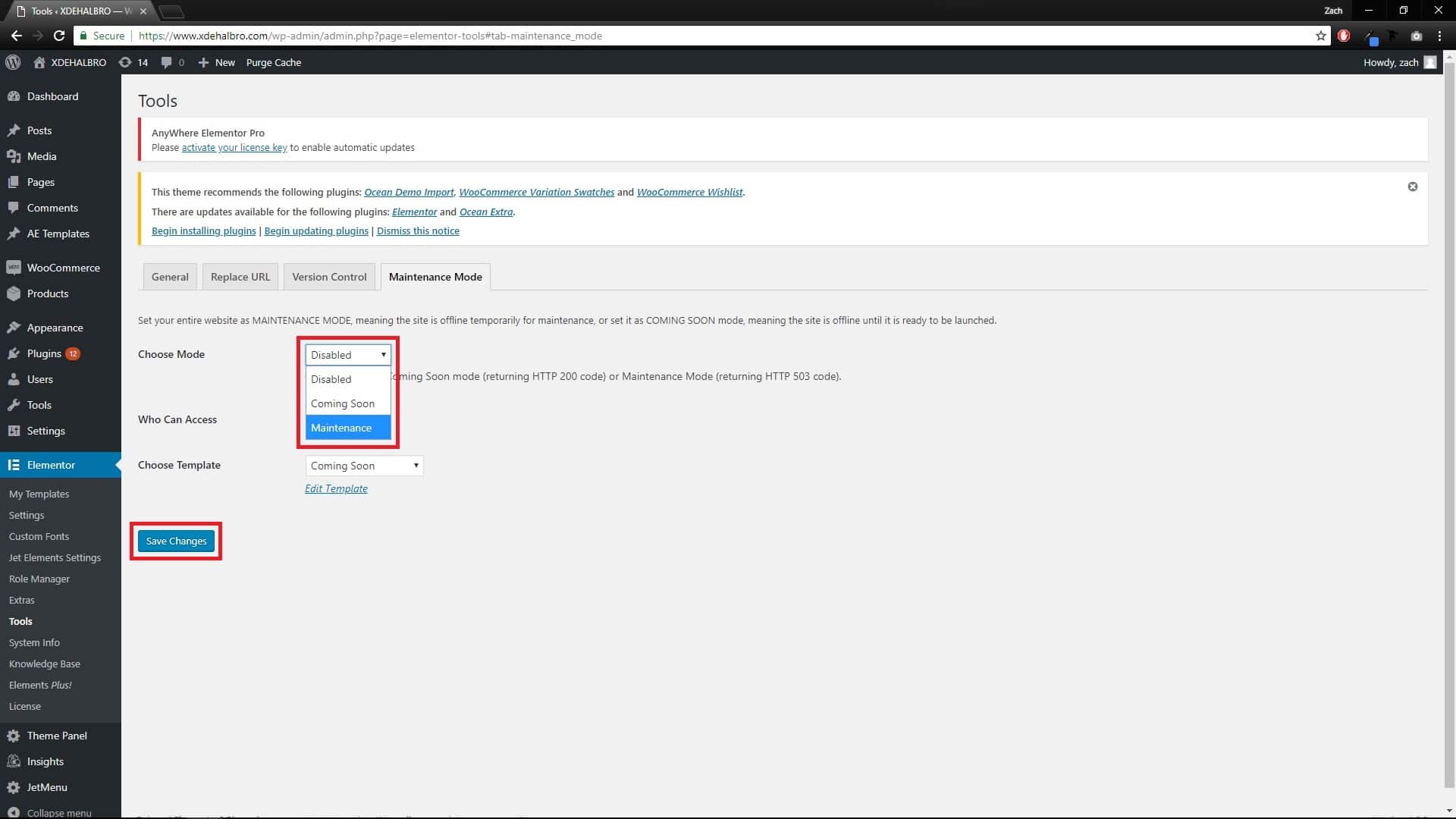Click the WordPress logo in admin bar

coord(13,62)
